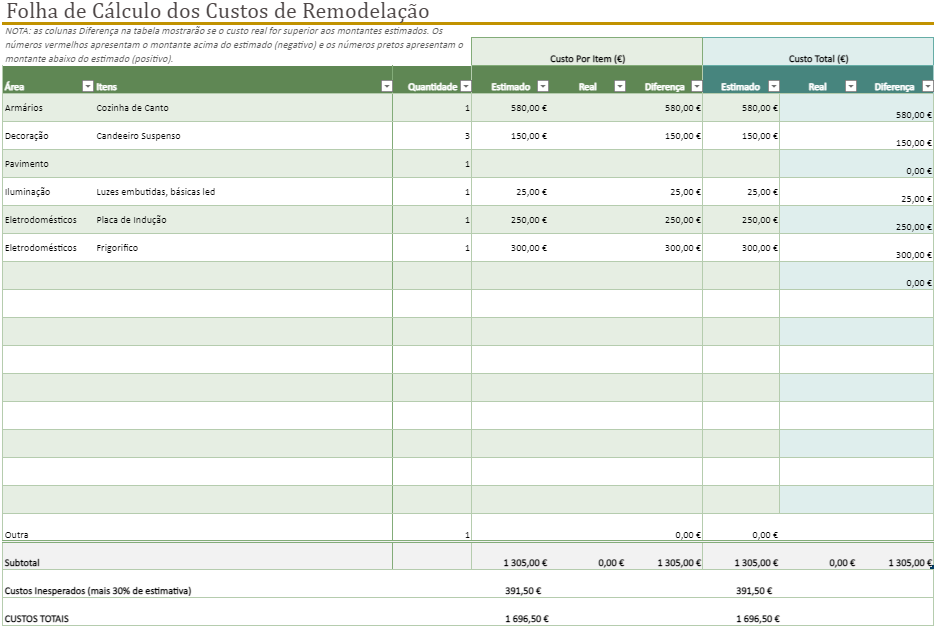Screen dimensions: 941x632
Task: Select per-item Estimado subtotal '1 305,00 €'
Action: (x=525, y=563)
